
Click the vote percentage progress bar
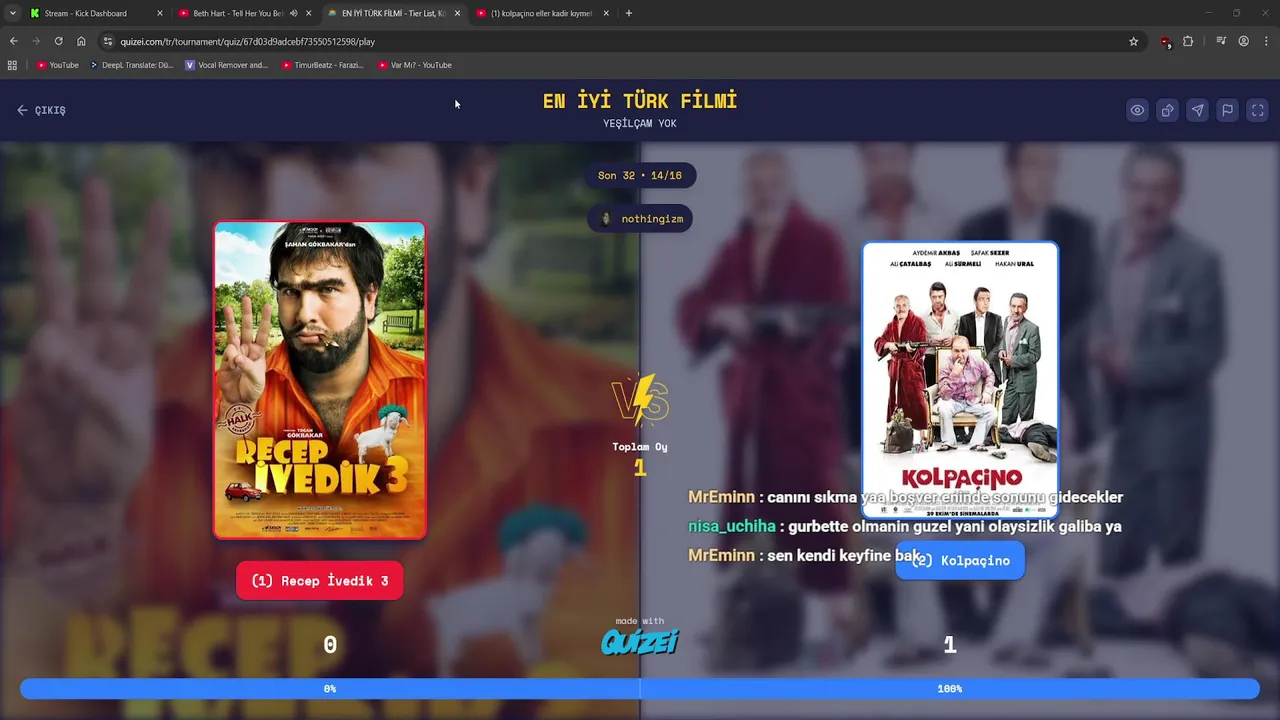pyautogui.click(x=640, y=689)
